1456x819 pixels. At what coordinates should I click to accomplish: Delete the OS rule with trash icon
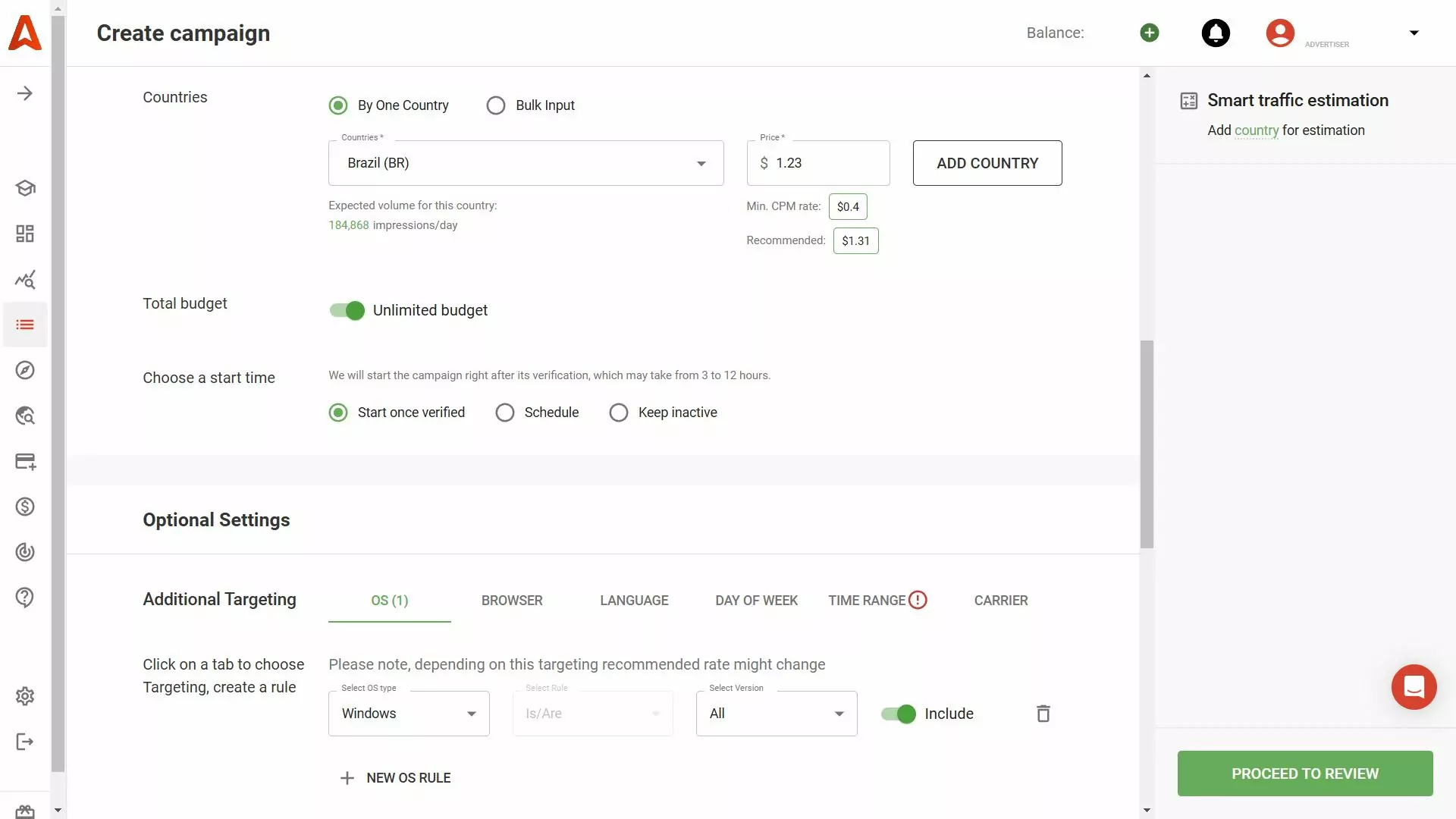point(1043,714)
